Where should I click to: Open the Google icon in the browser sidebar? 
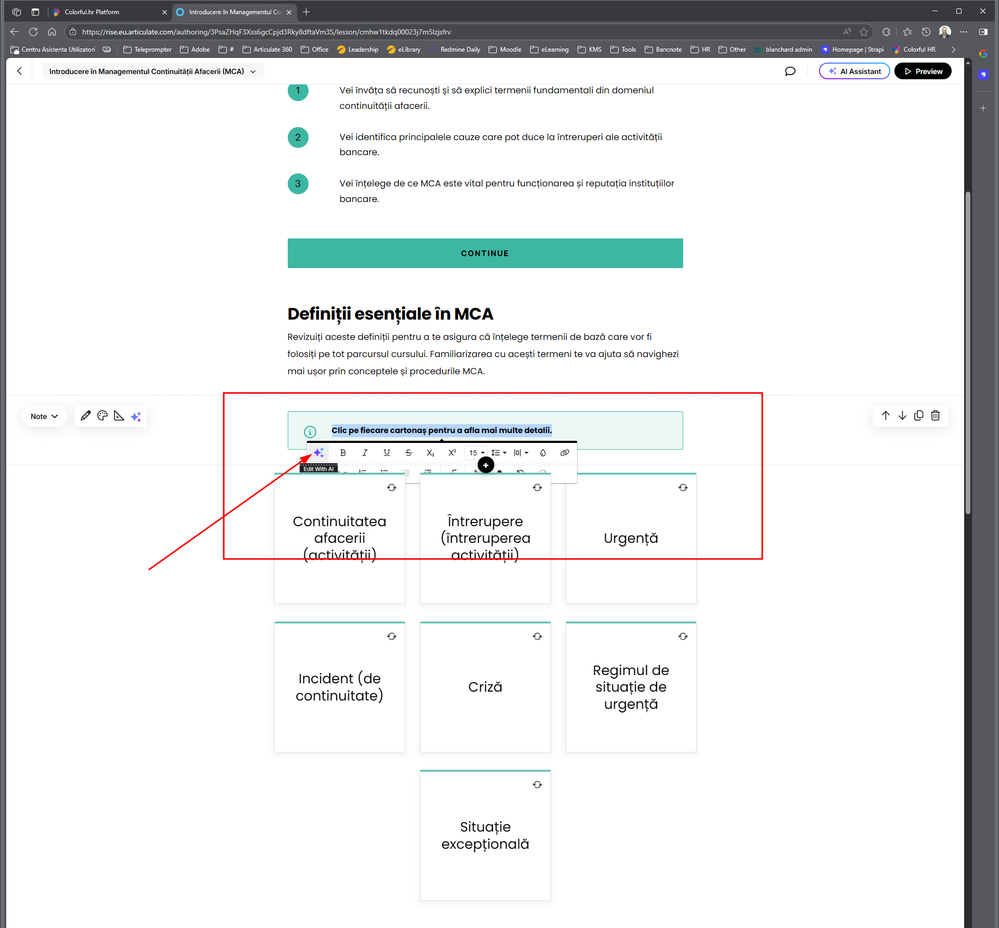pos(983,54)
